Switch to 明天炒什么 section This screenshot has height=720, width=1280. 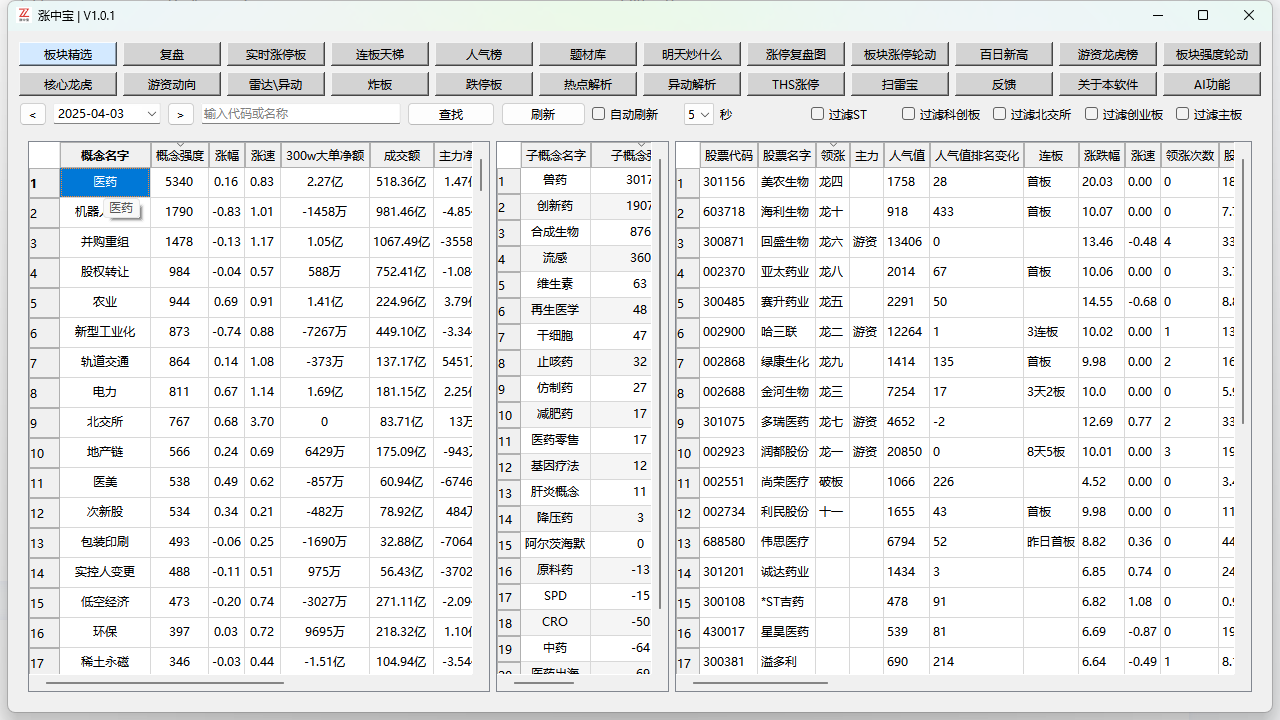click(691, 53)
